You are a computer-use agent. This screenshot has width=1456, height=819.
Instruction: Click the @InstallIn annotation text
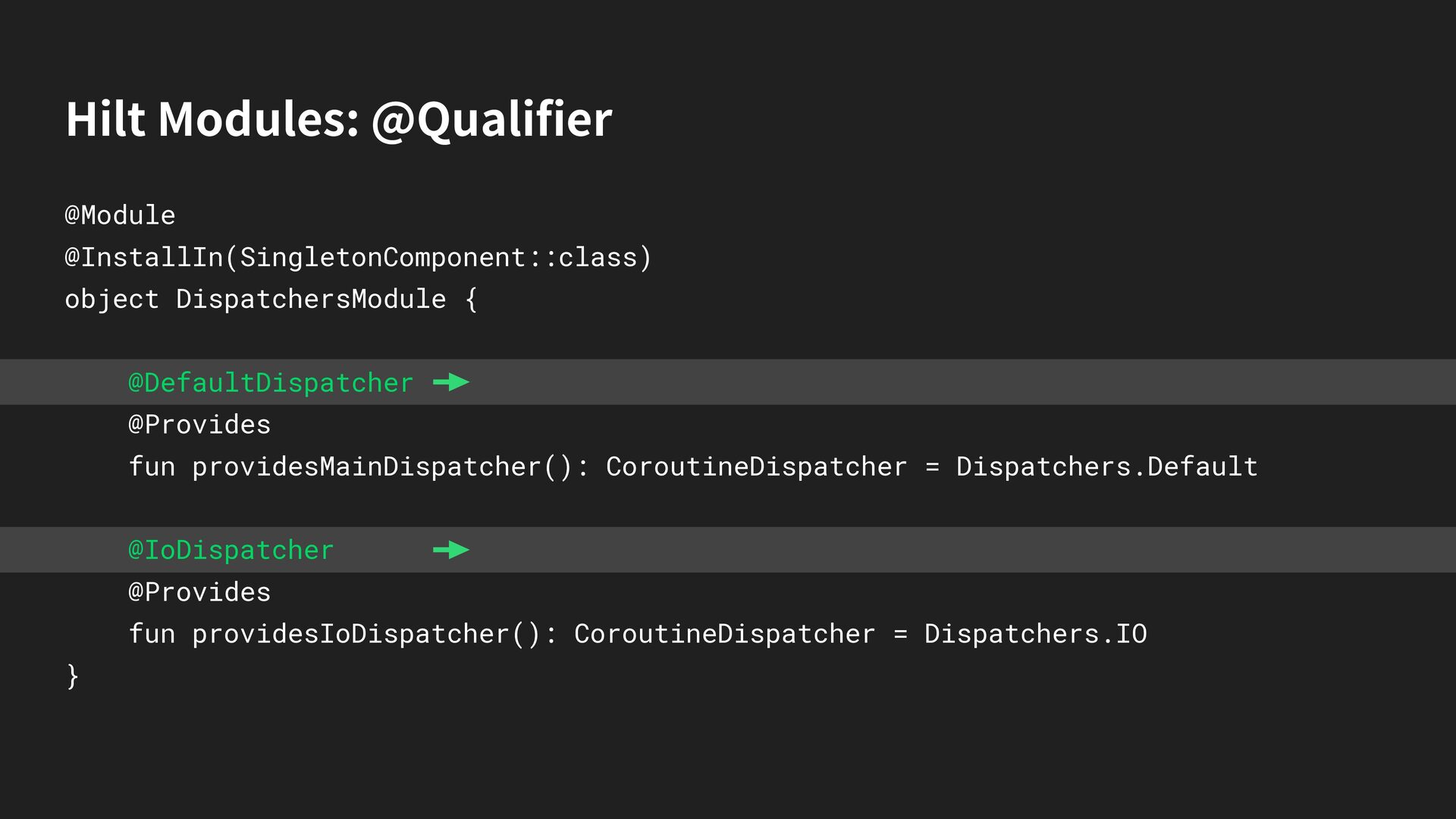click(143, 258)
